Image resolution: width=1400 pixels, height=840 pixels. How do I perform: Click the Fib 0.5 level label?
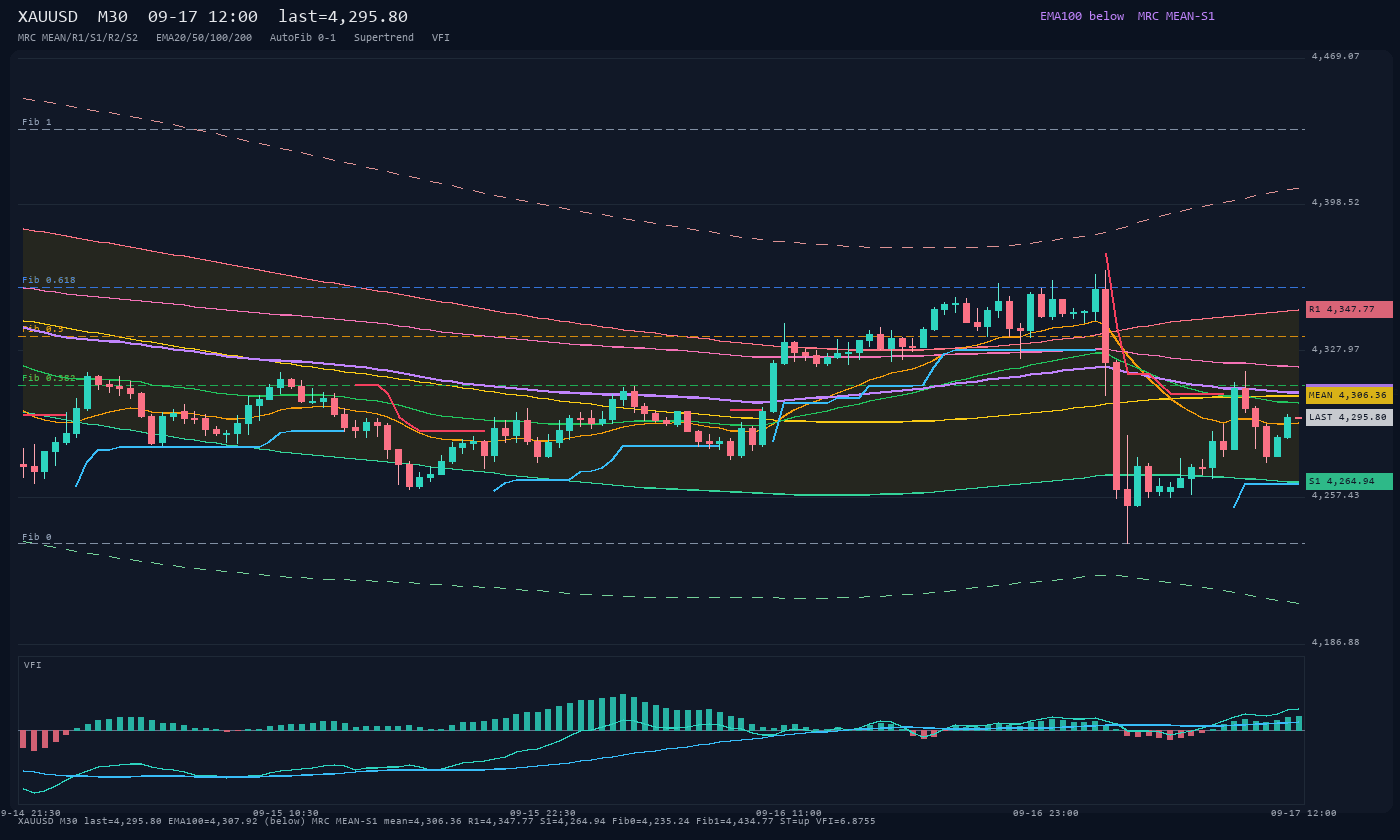point(43,329)
